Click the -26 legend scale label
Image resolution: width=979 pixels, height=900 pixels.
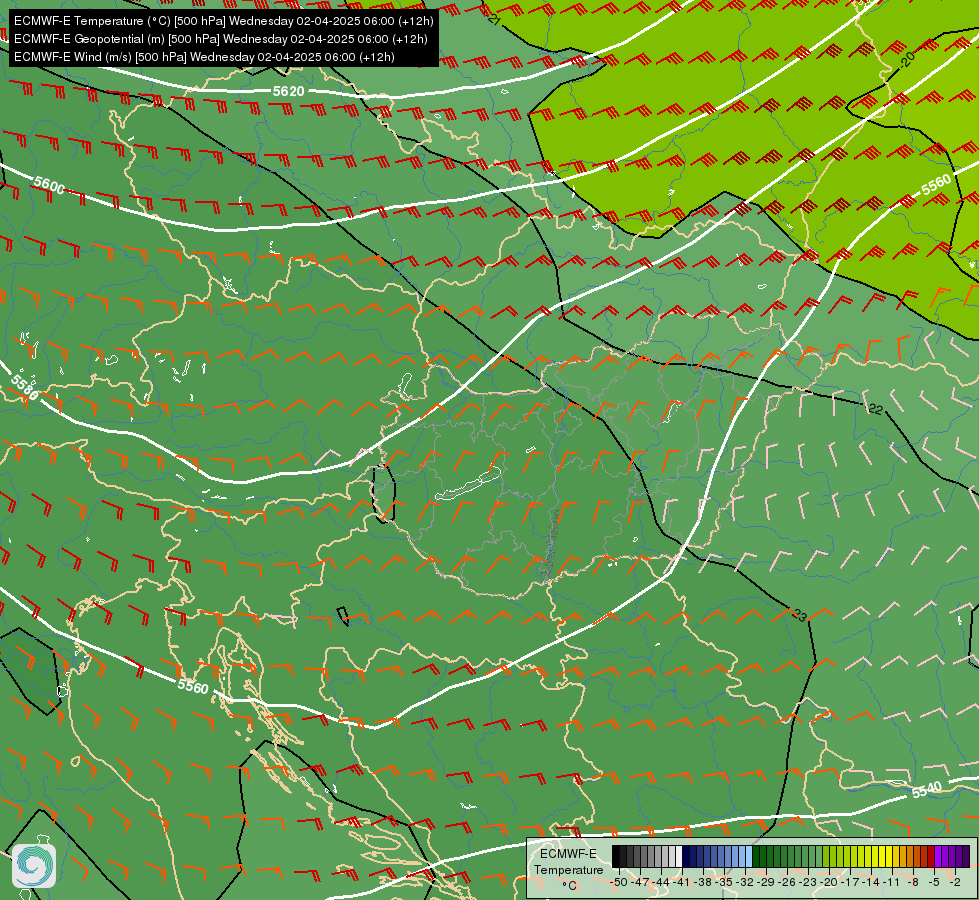click(x=787, y=882)
